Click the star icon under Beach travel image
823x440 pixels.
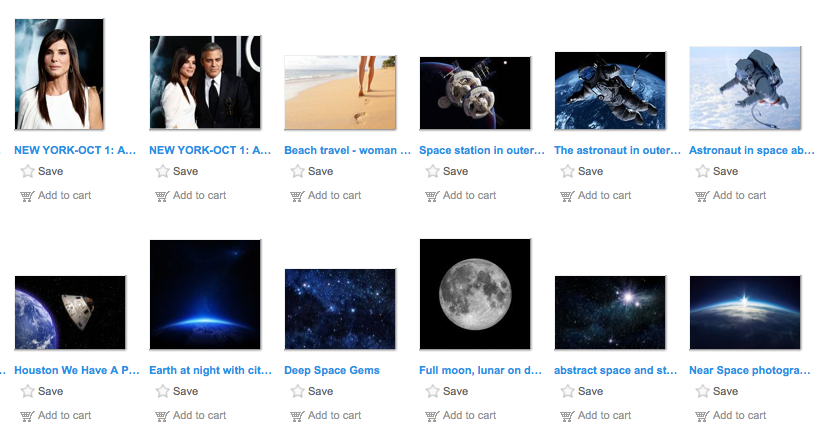click(x=298, y=171)
